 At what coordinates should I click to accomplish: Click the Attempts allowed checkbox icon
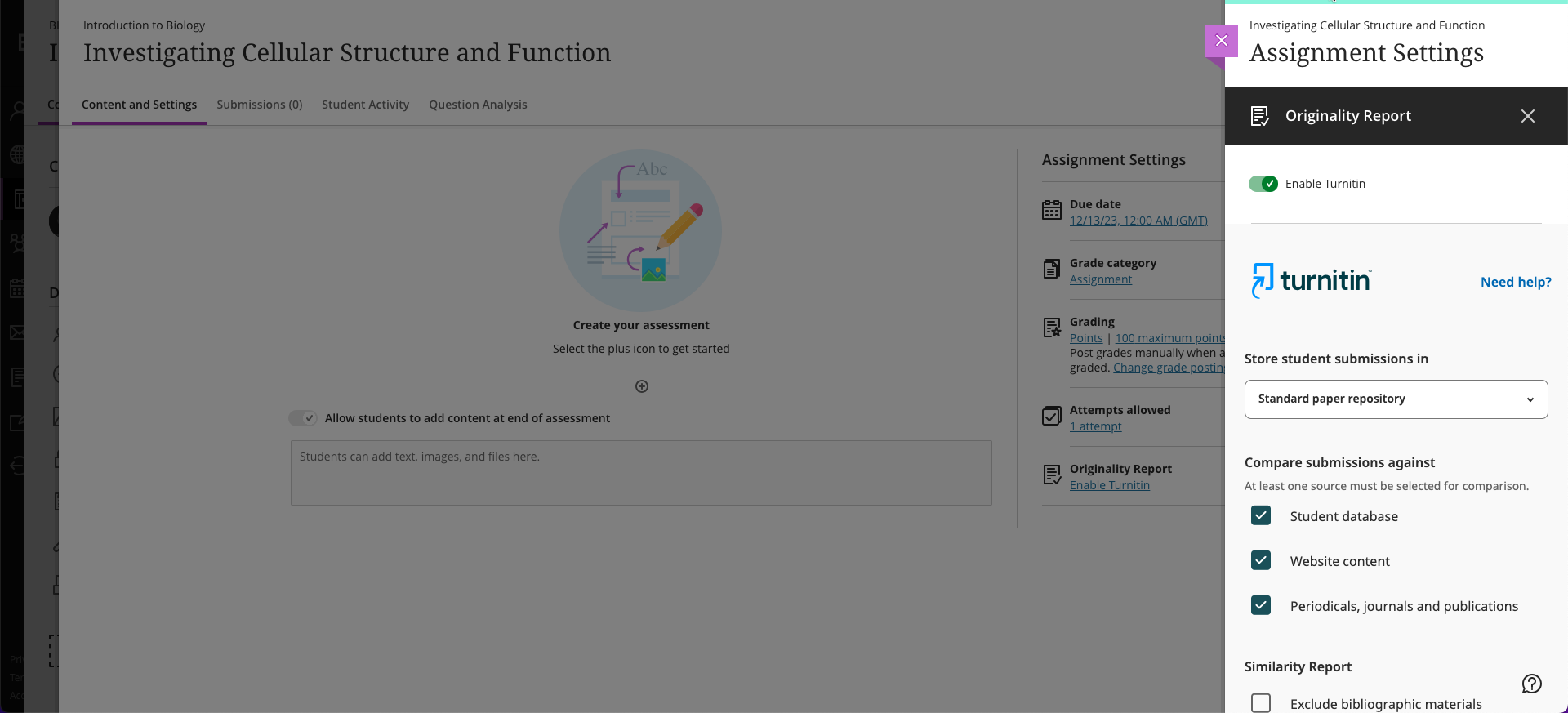coord(1052,417)
